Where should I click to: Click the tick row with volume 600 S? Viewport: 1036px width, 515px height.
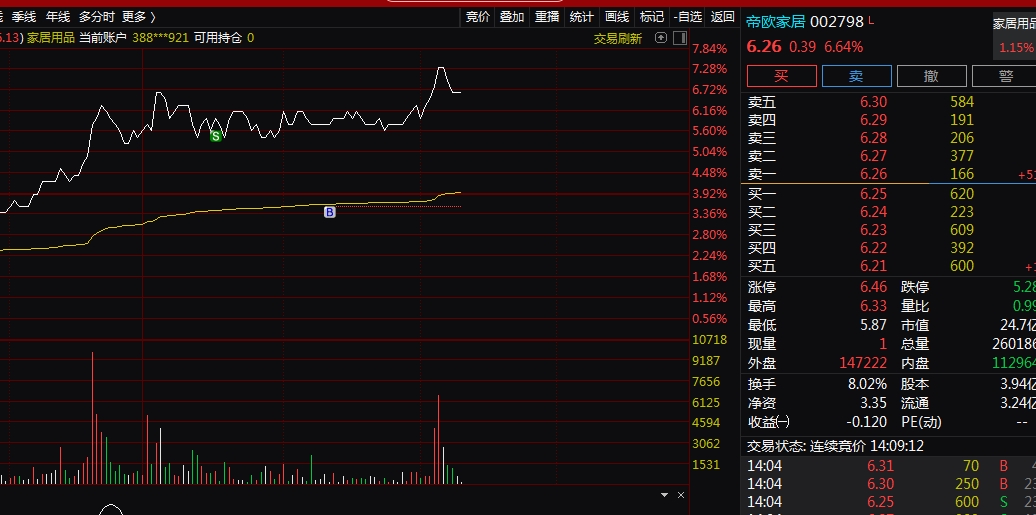coord(891,501)
